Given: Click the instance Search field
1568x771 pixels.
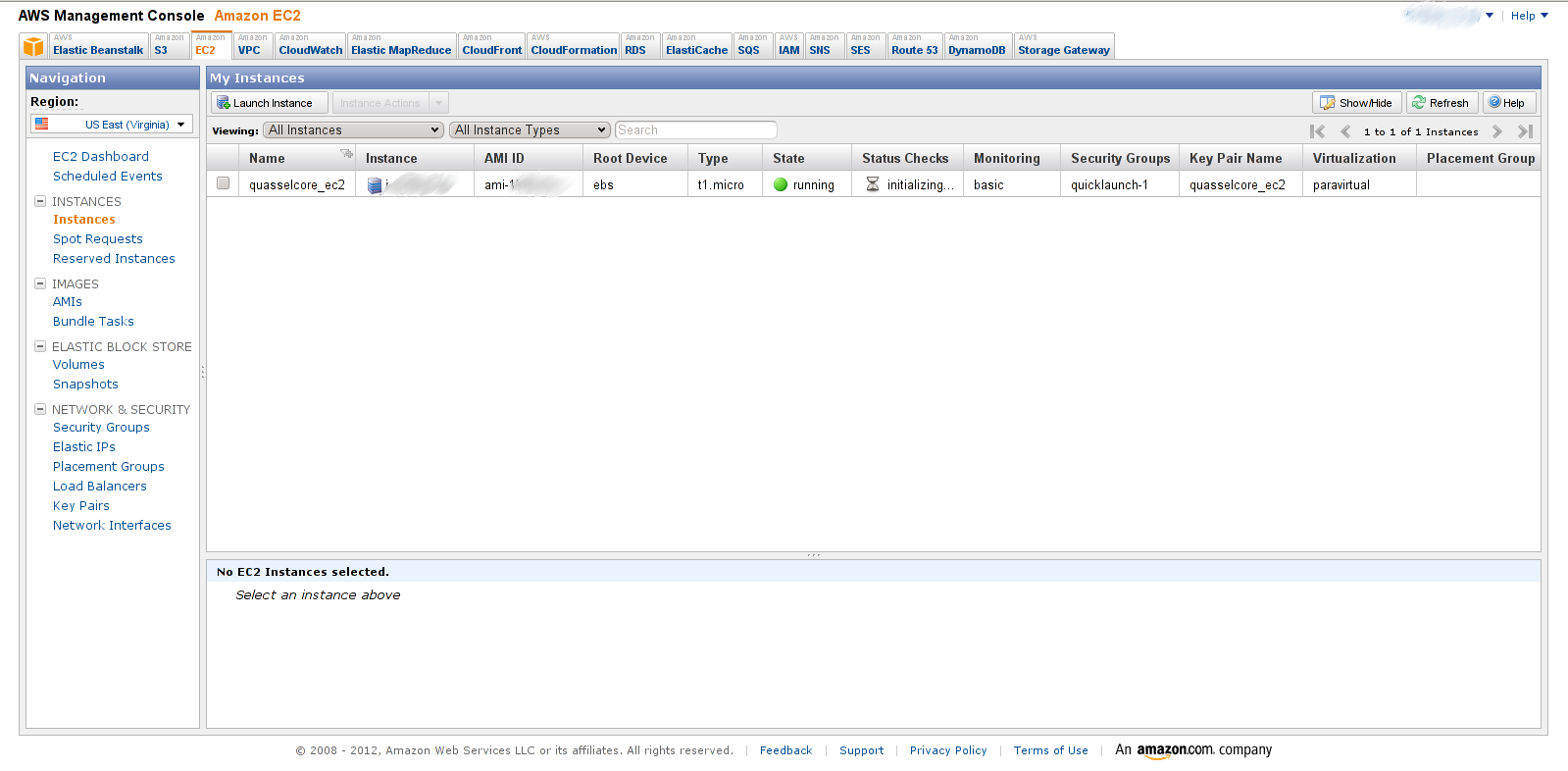Looking at the screenshot, I should coord(696,129).
